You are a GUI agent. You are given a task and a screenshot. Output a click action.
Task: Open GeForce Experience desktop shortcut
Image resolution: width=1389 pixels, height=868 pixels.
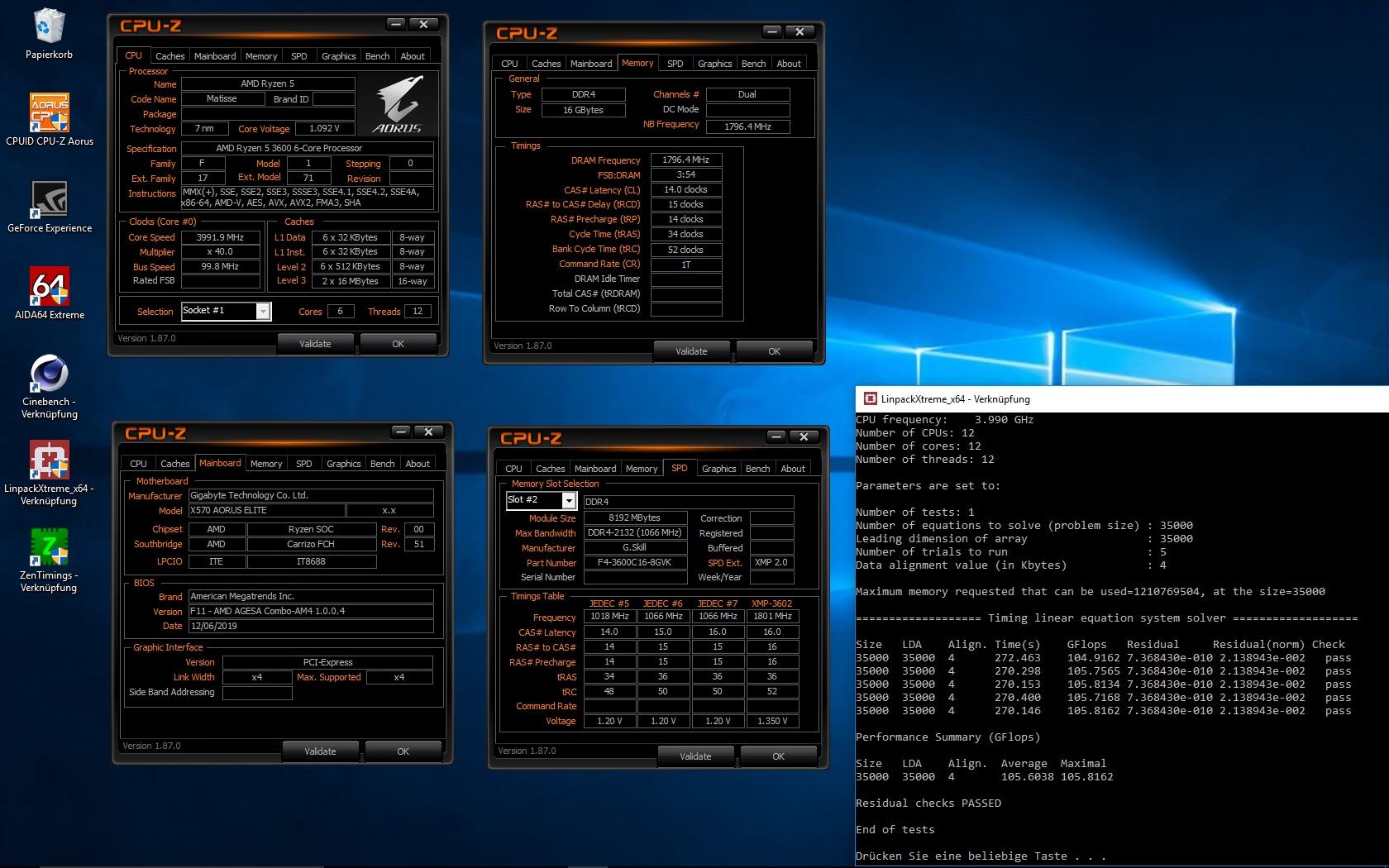point(50,199)
